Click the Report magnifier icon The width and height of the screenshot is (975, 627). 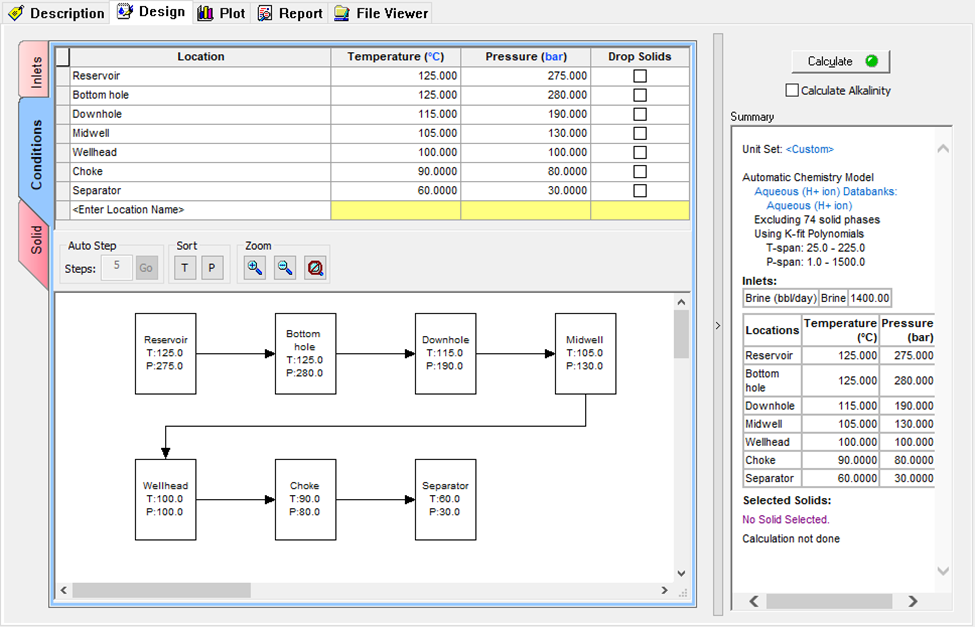(263, 14)
